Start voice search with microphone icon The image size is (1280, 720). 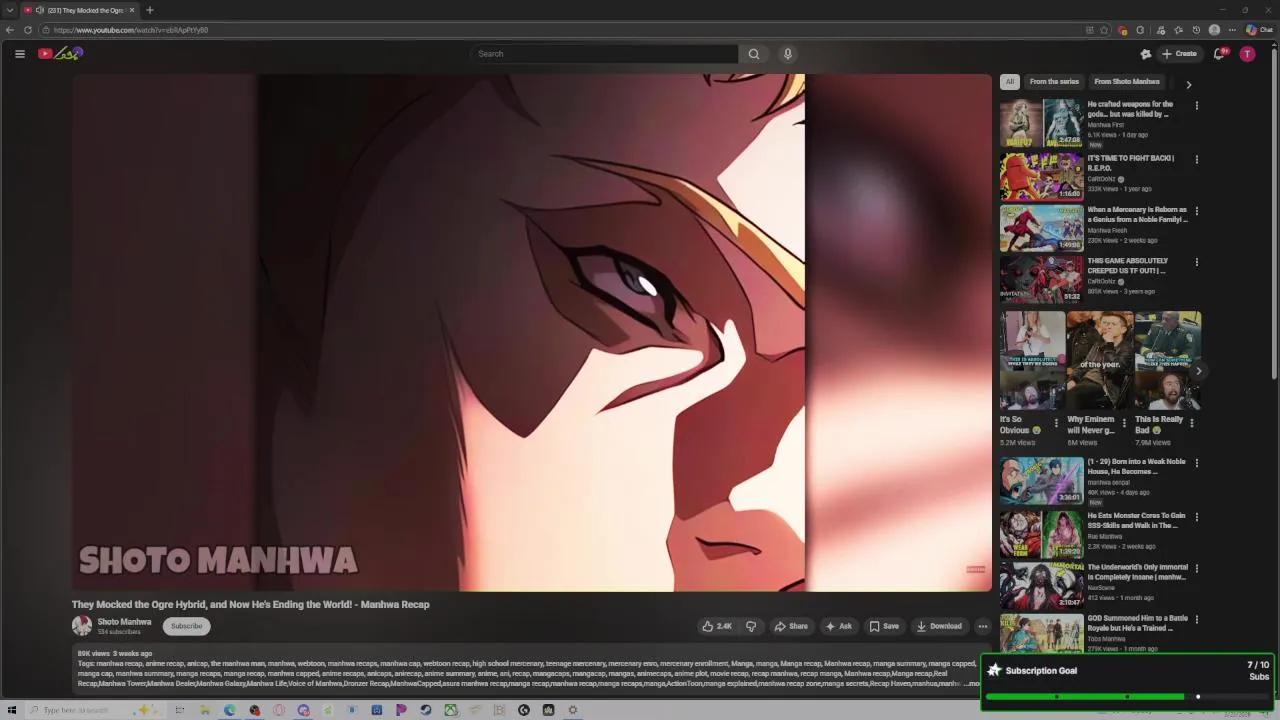[788, 54]
